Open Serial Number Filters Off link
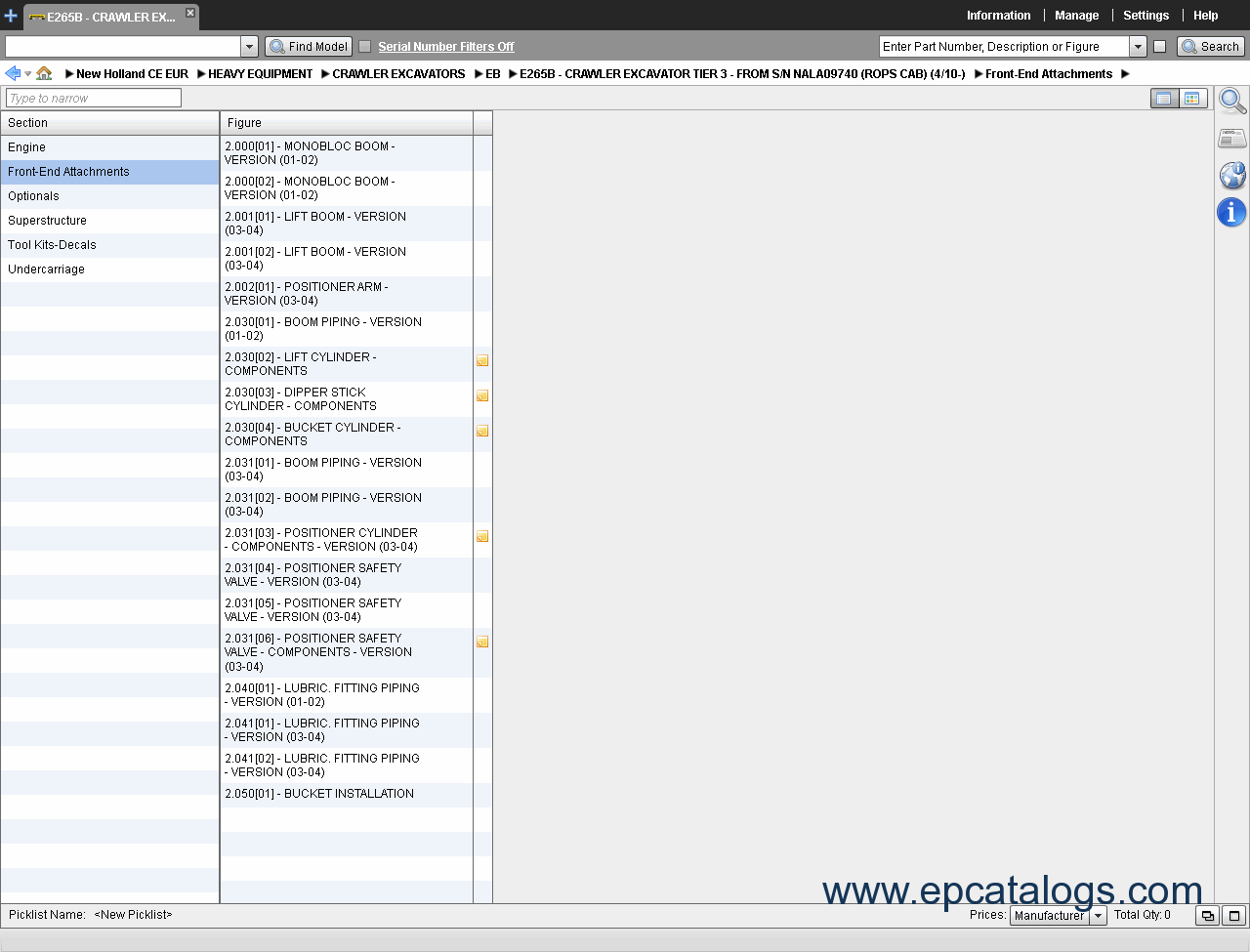Screen dimensions: 1250x952 [x=446, y=47]
